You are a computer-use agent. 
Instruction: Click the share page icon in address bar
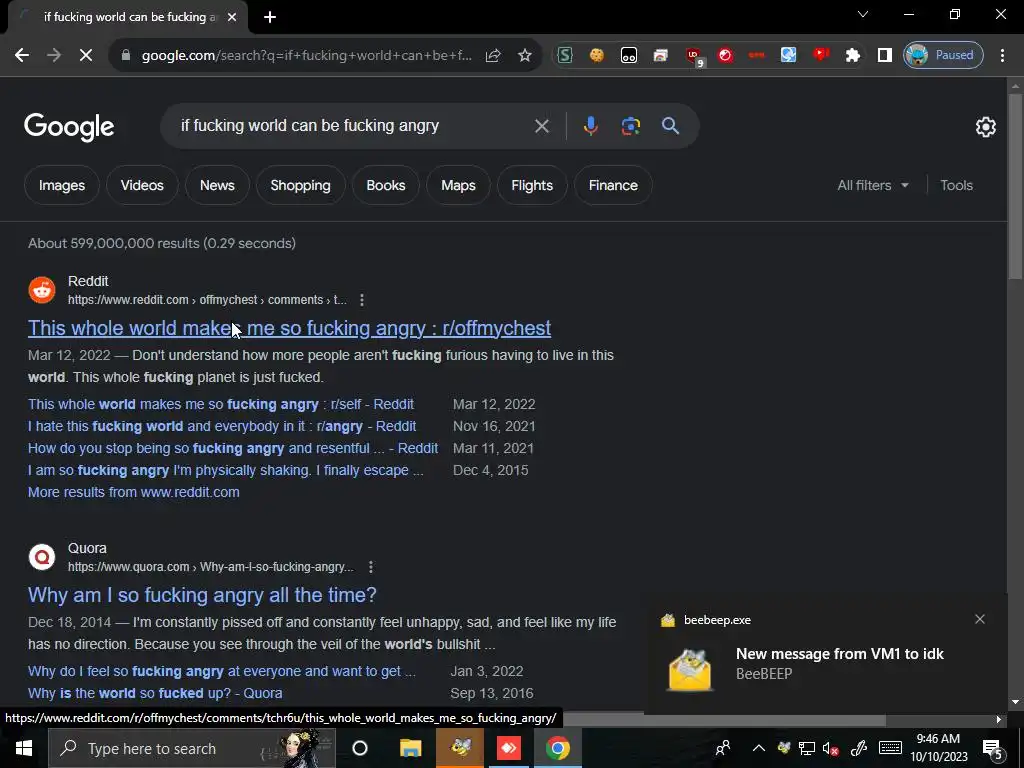tap(493, 56)
